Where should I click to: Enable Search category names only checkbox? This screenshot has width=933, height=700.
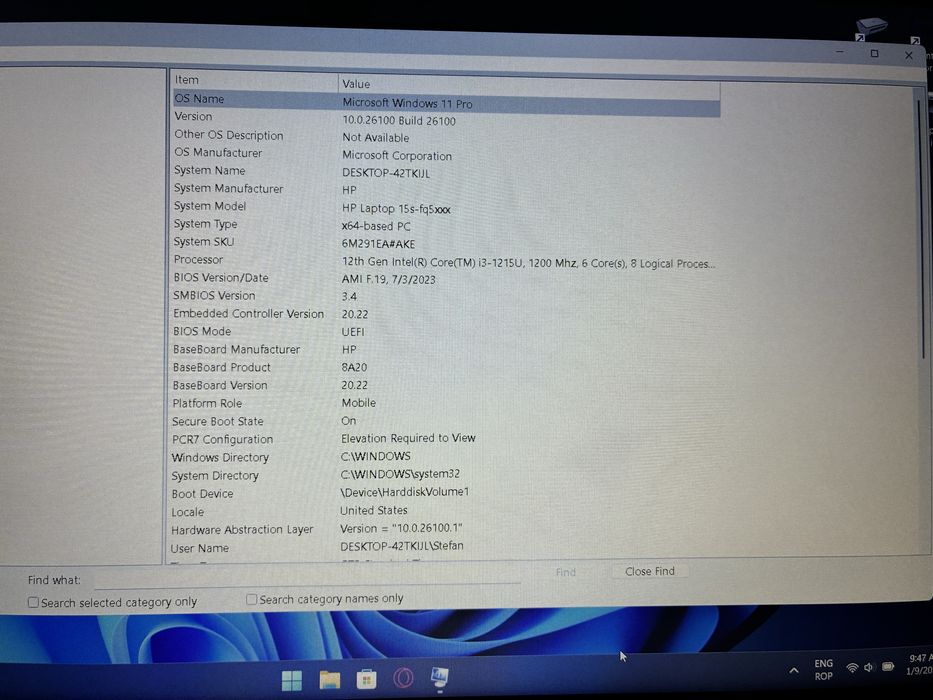[252, 599]
